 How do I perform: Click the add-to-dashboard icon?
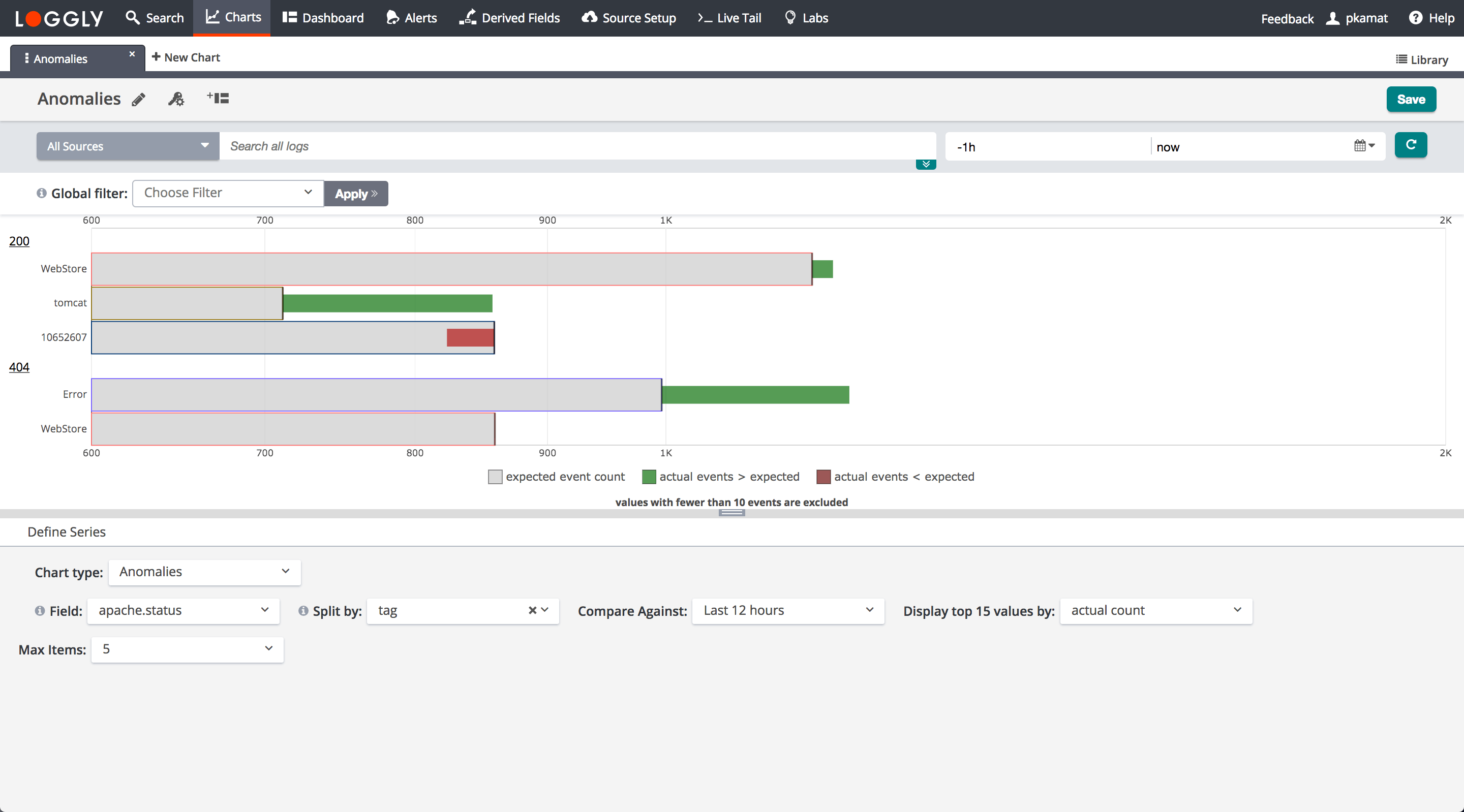(218, 98)
